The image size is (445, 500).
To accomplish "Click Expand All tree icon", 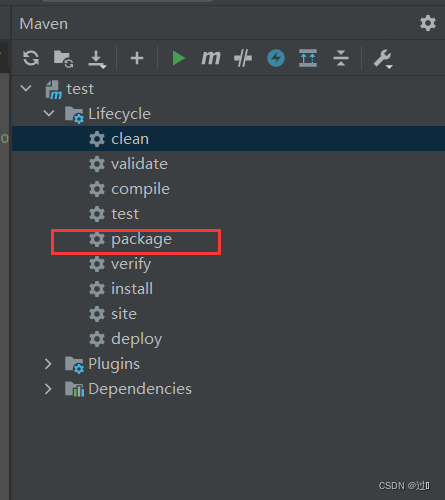I will [308, 58].
